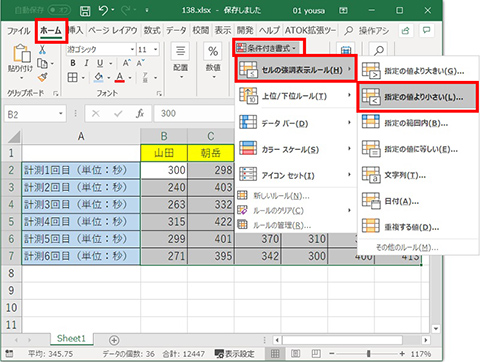Open アイコン セット submenu
Image resolution: width=480 pixels, height=362 pixels.
click(x=296, y=175)
